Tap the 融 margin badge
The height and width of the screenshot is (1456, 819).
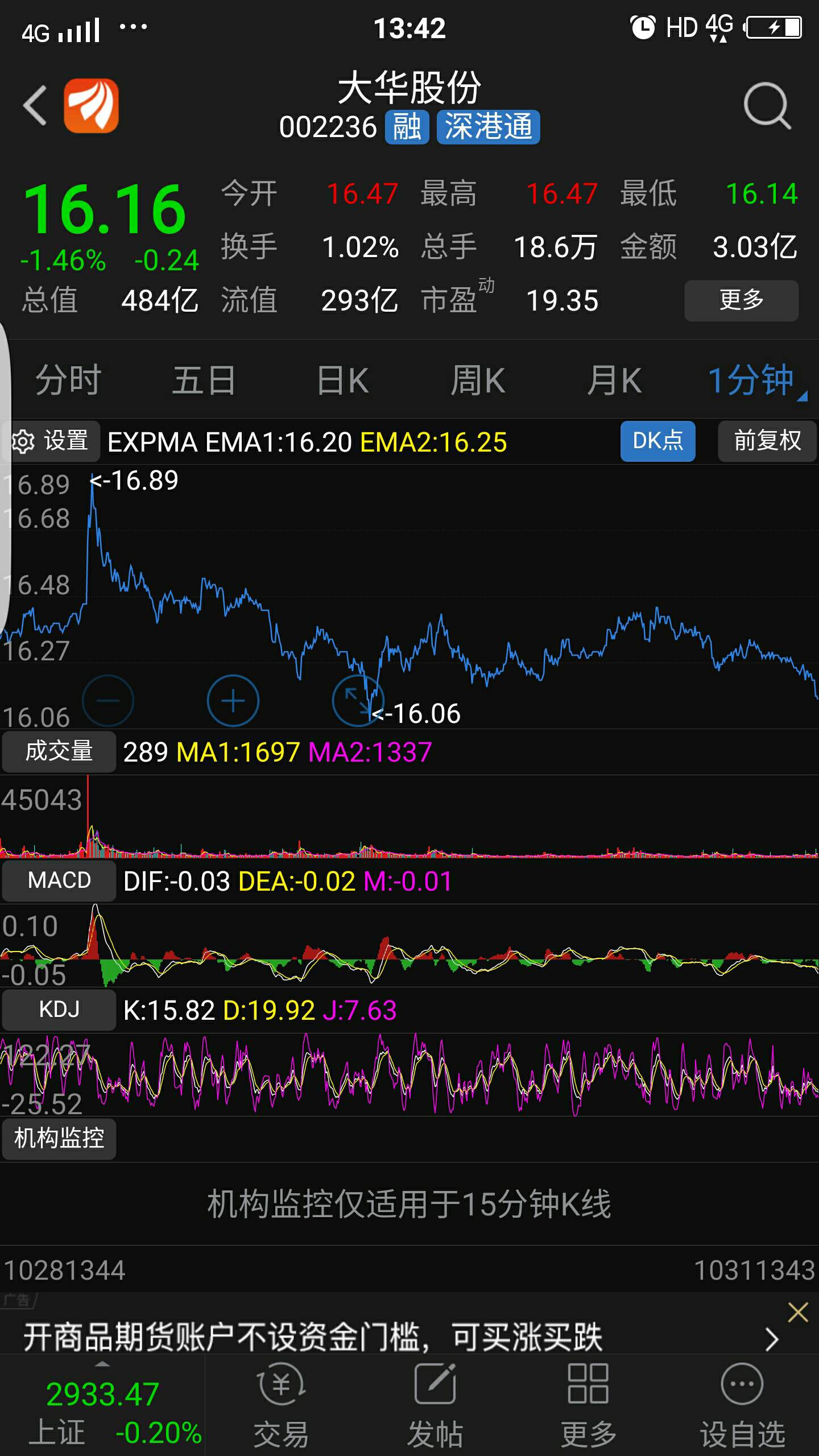[x=407, y=127]
